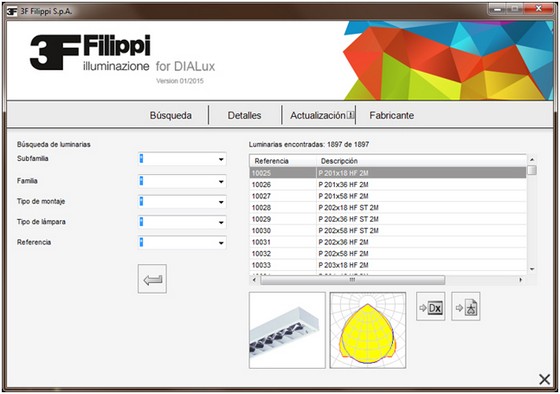The image size is (560, 394).
Task: Click the export to DIALux Dx icon
Action: (430, 307)
